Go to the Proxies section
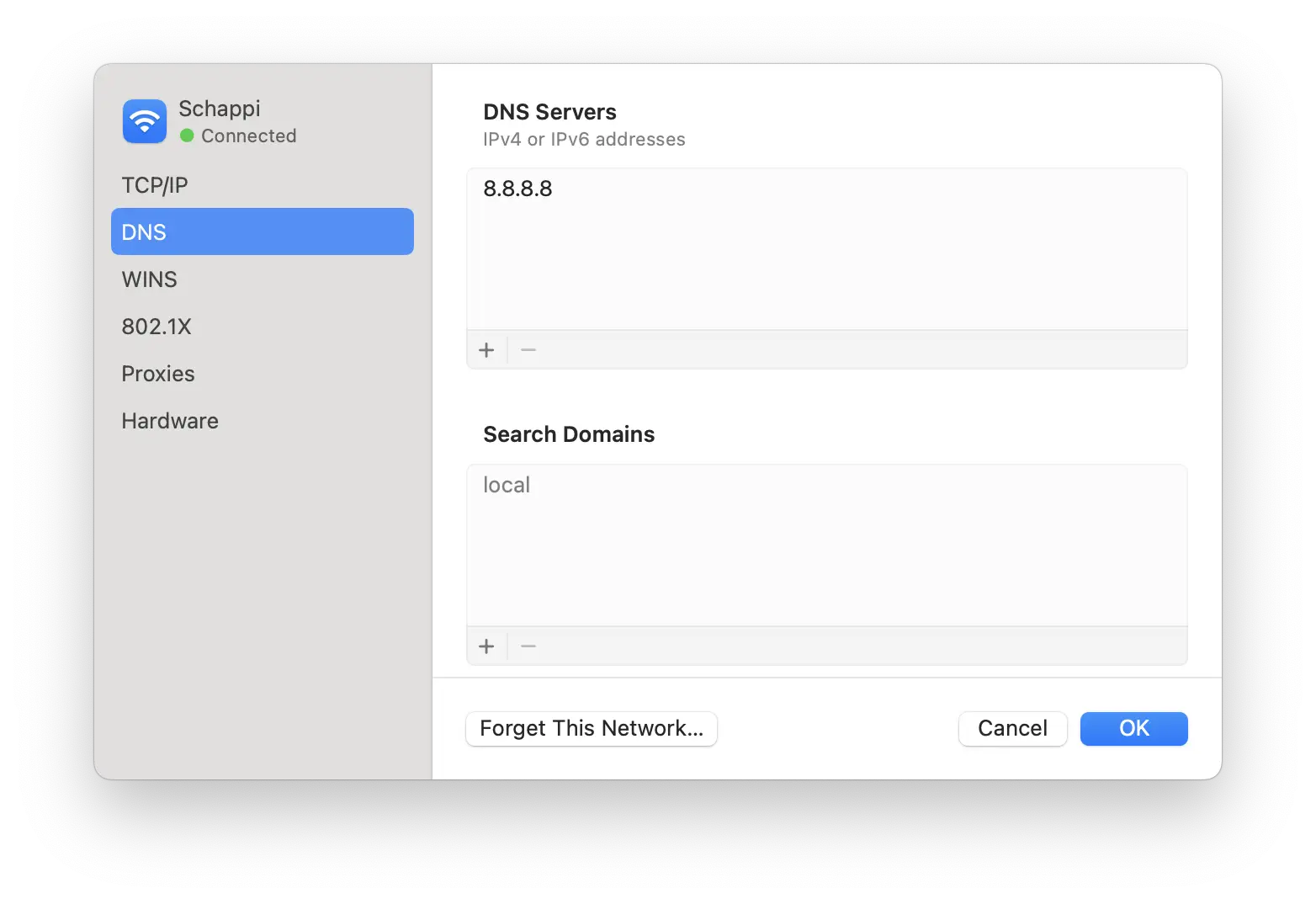 263,374
